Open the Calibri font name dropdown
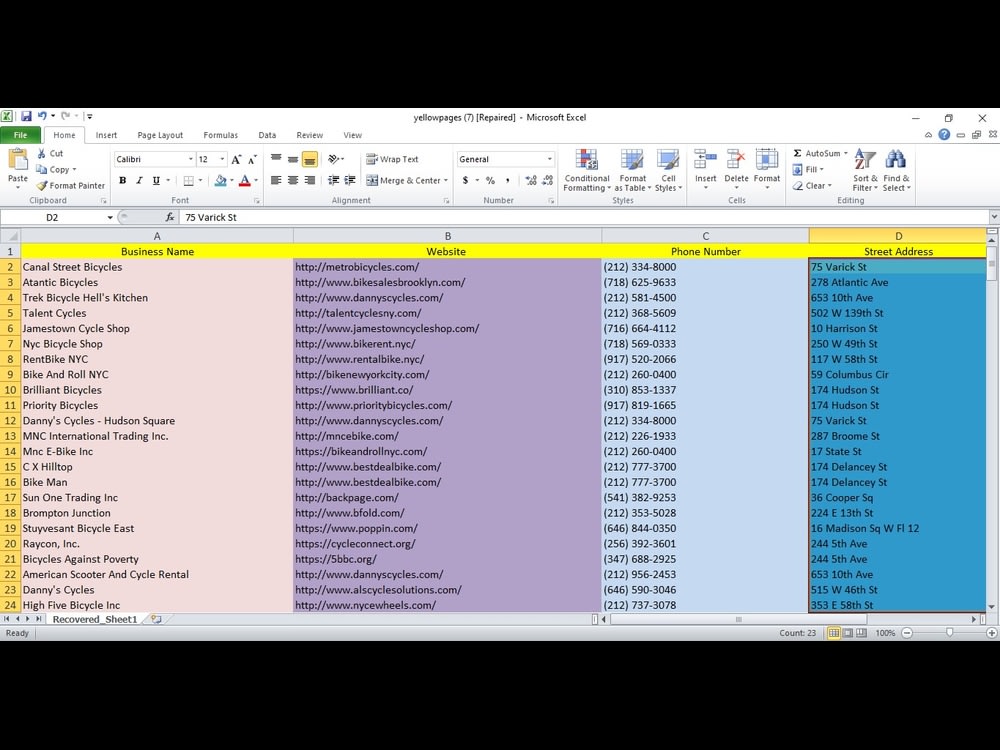The image size is (1000, 750). [191, 159]
